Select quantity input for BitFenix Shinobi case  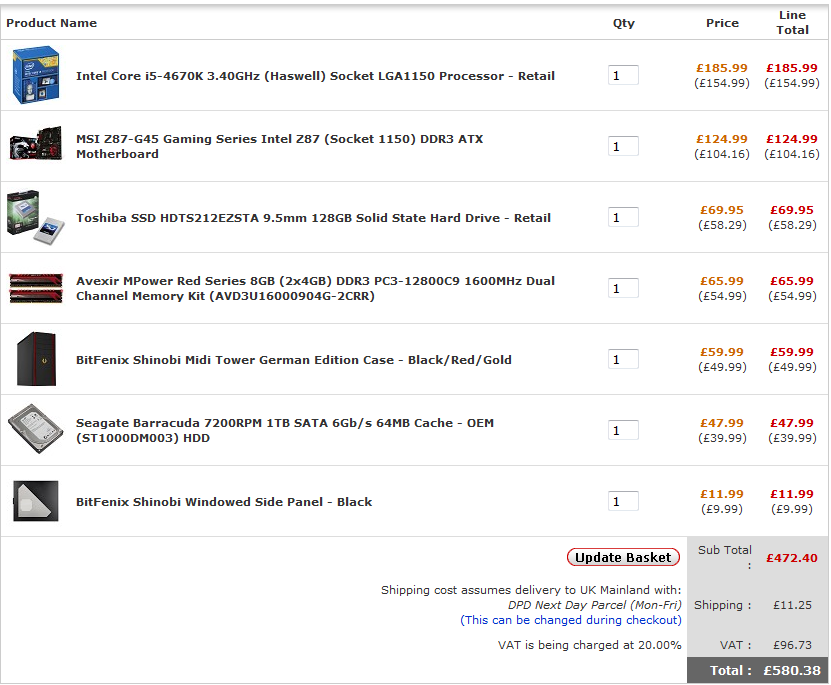[x=623, y=360]
